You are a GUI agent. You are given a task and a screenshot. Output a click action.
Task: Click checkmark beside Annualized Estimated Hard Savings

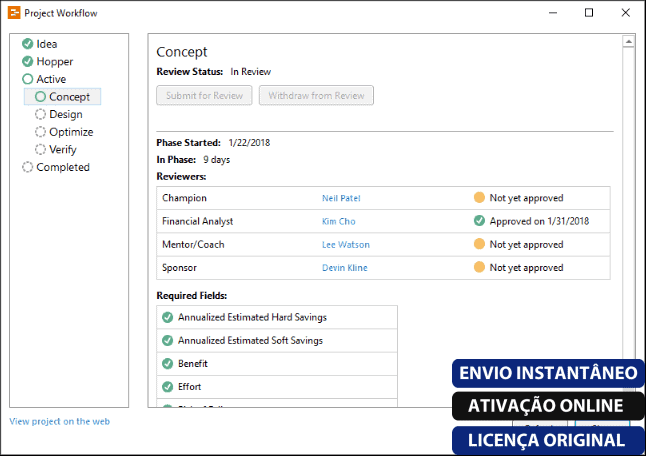pos(167,317)
